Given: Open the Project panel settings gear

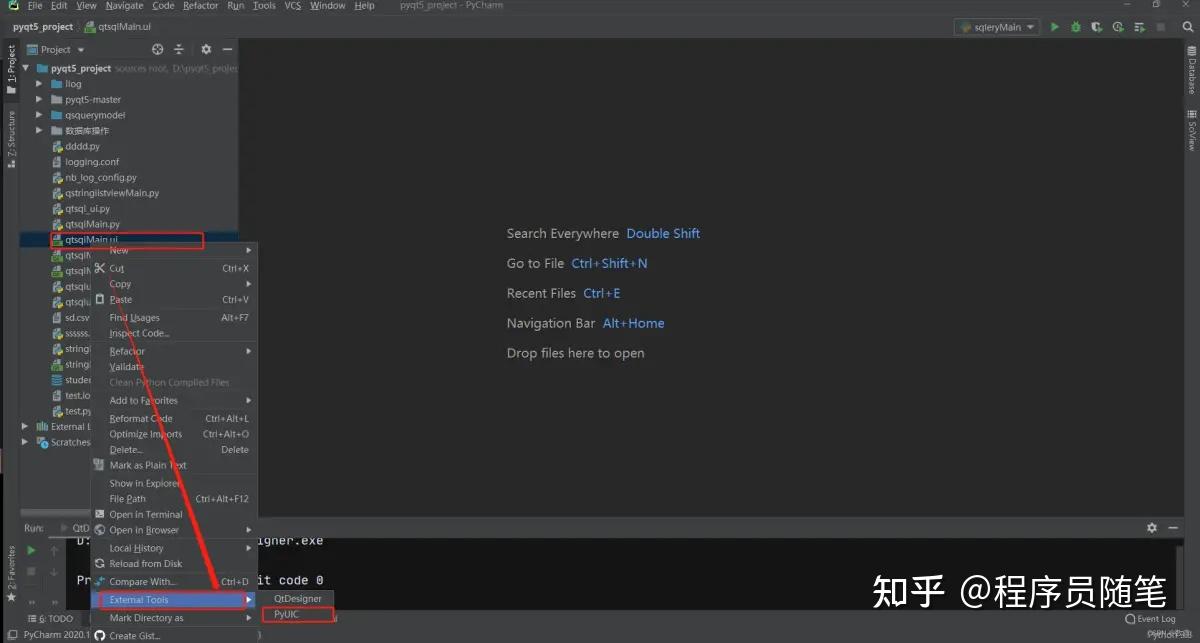Looking at the screenshot, I should pos(206,49).
